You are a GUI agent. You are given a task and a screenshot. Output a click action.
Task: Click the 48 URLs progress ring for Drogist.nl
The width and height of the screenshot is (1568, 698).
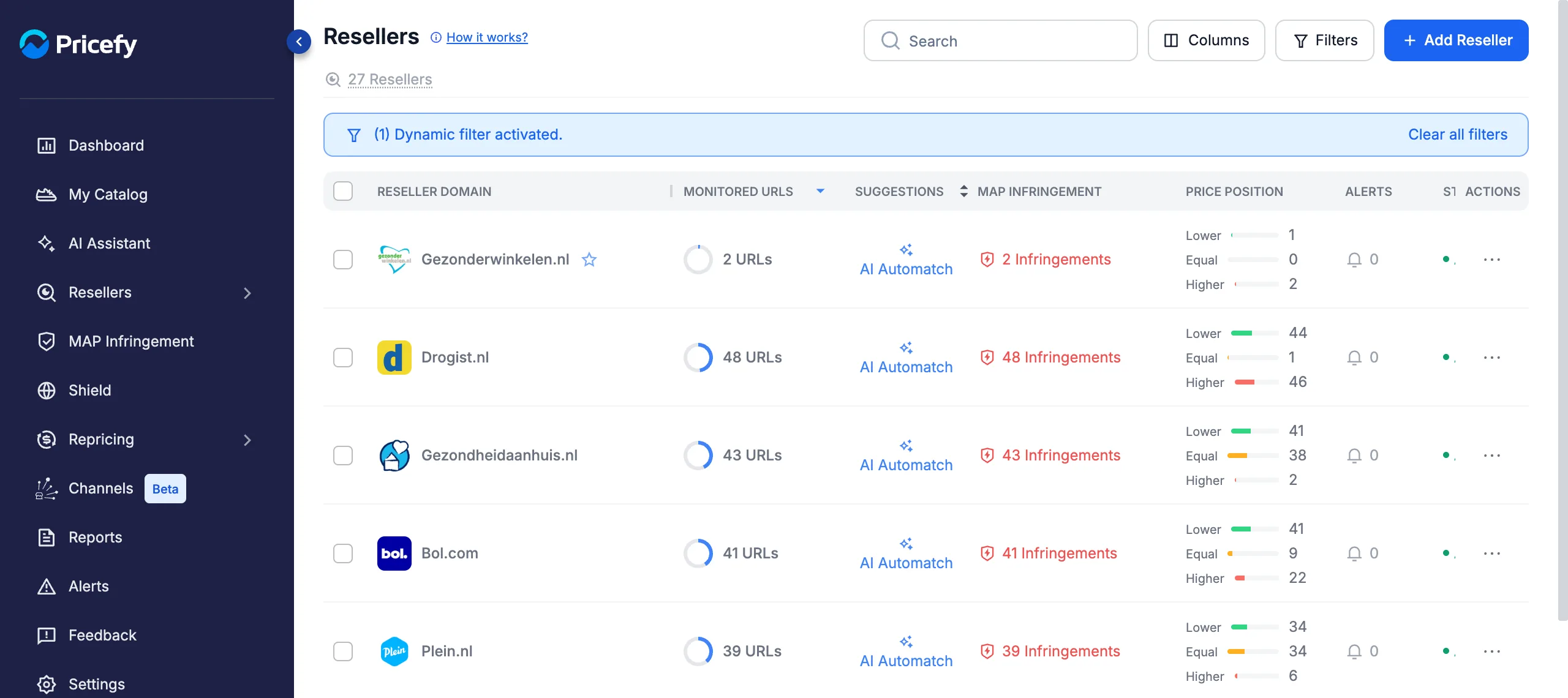click(x=698, y=358)
